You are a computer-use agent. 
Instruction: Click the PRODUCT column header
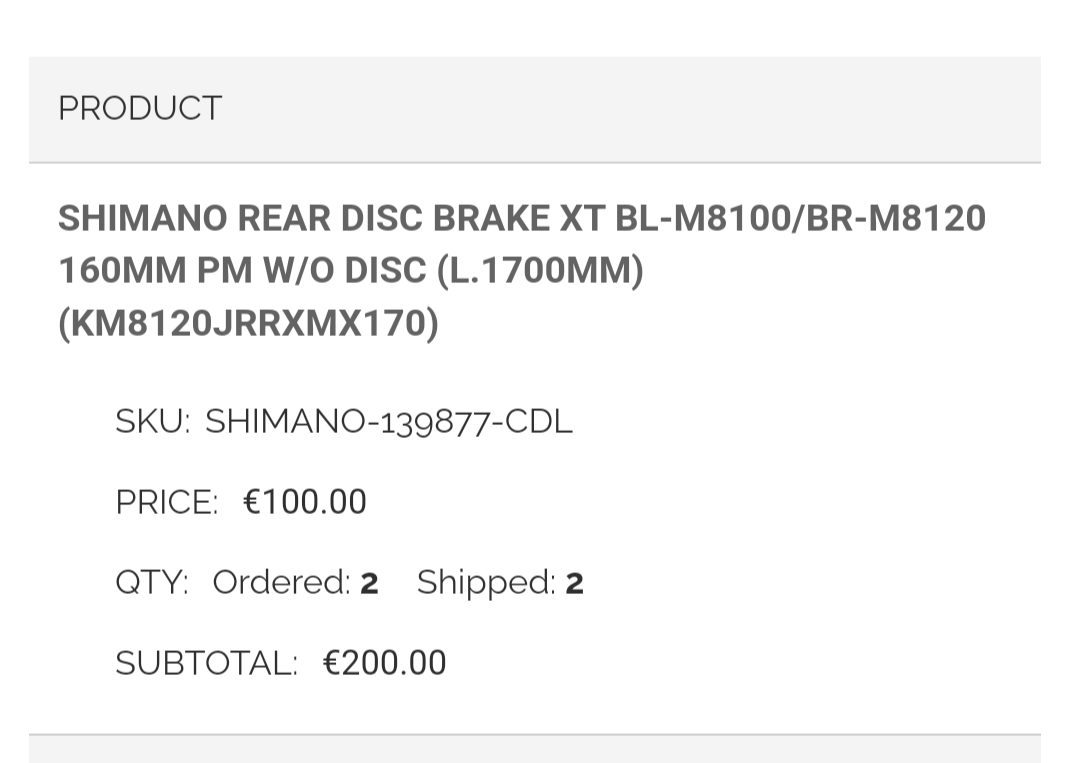(x=140, y=108)
